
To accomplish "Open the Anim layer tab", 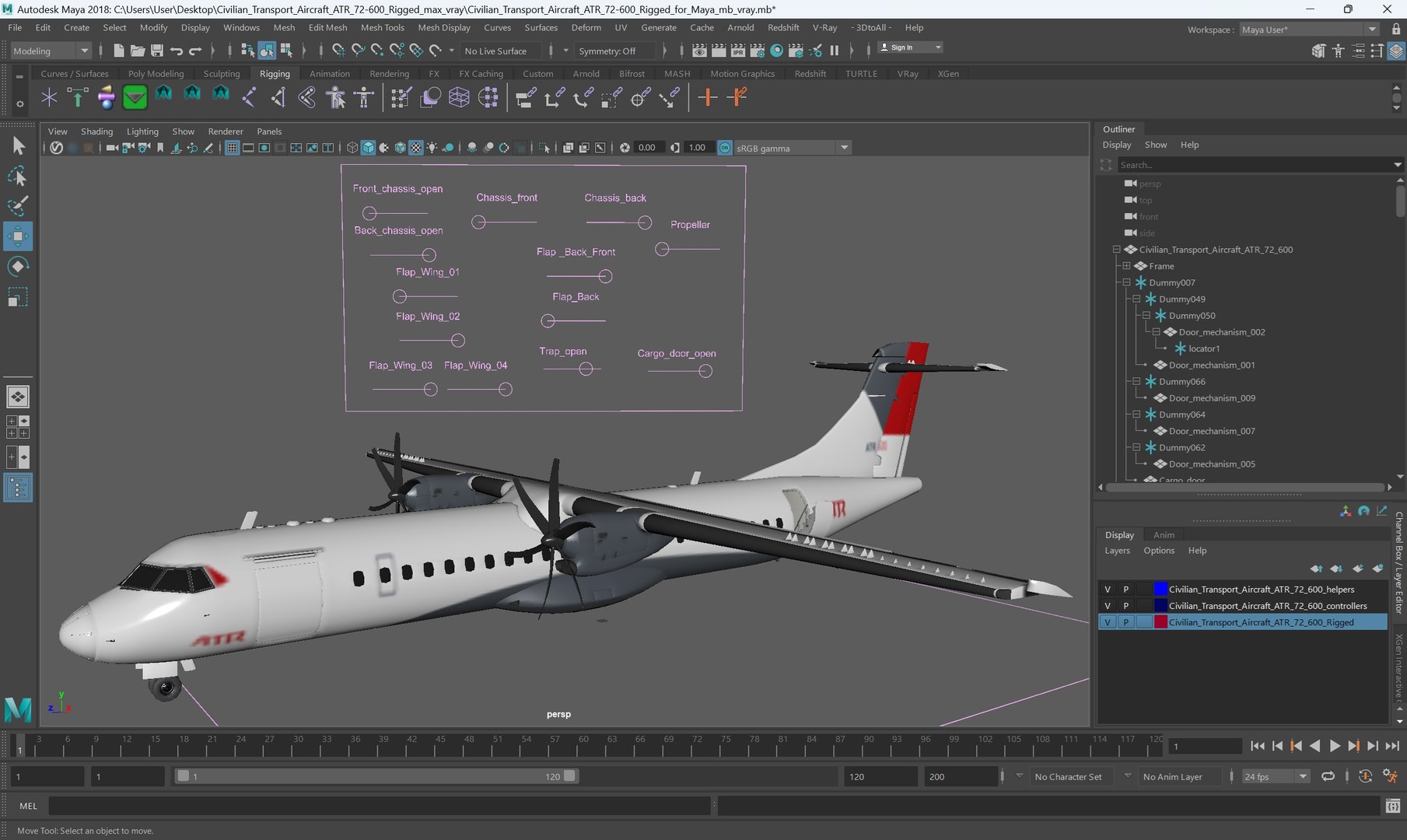I will click(x=1164, y=535).
